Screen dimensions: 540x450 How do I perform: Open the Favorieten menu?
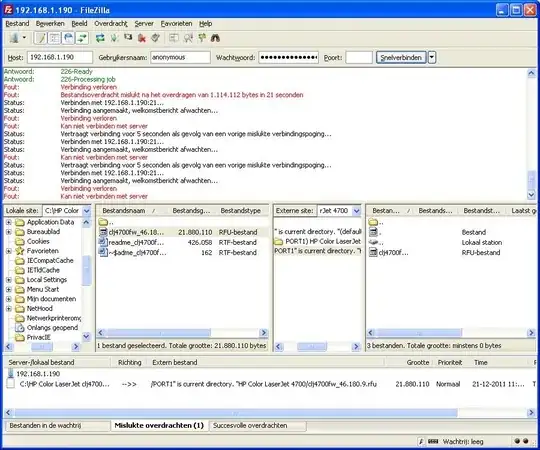[176, 23]
